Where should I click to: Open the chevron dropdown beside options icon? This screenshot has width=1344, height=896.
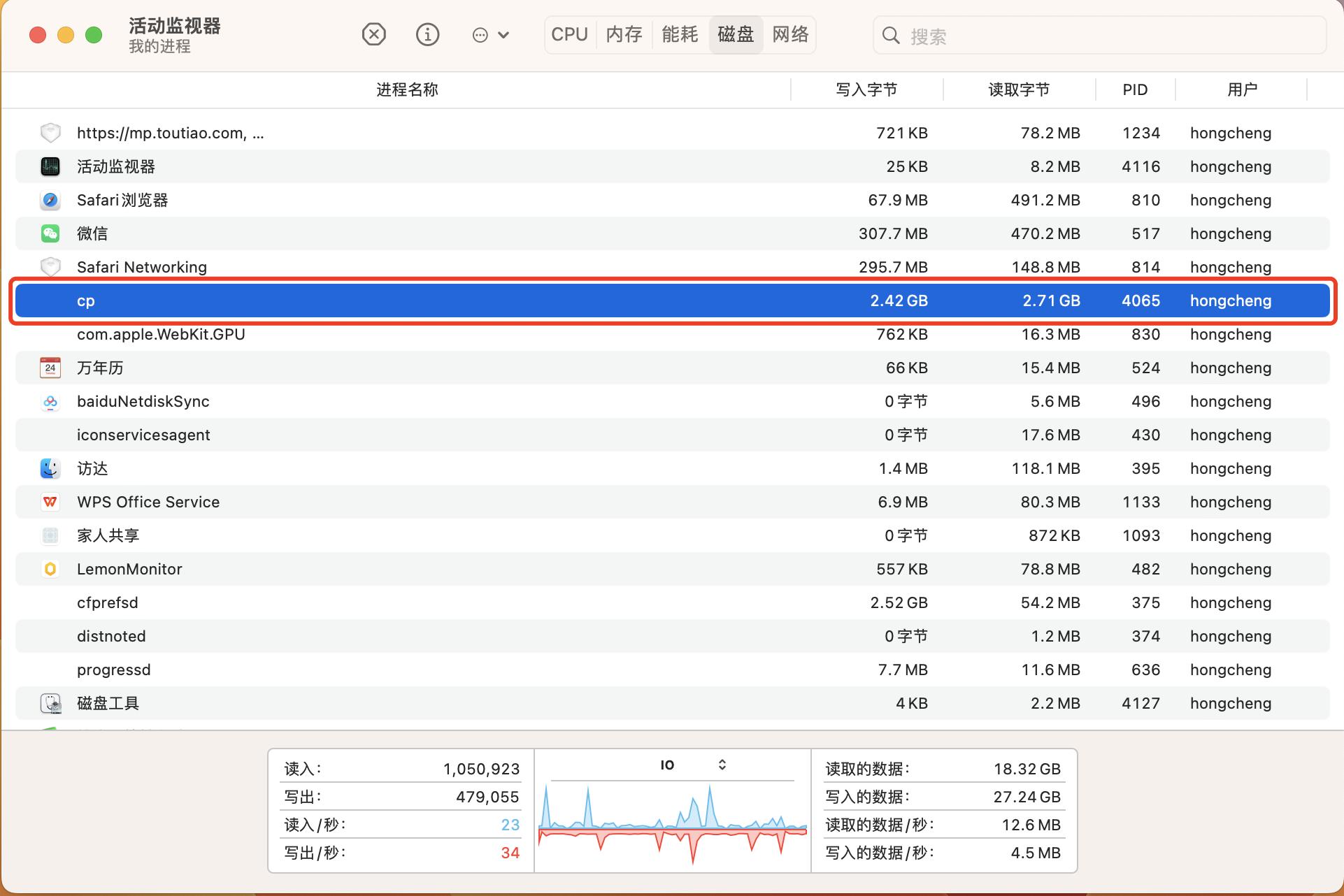[505, 34]
